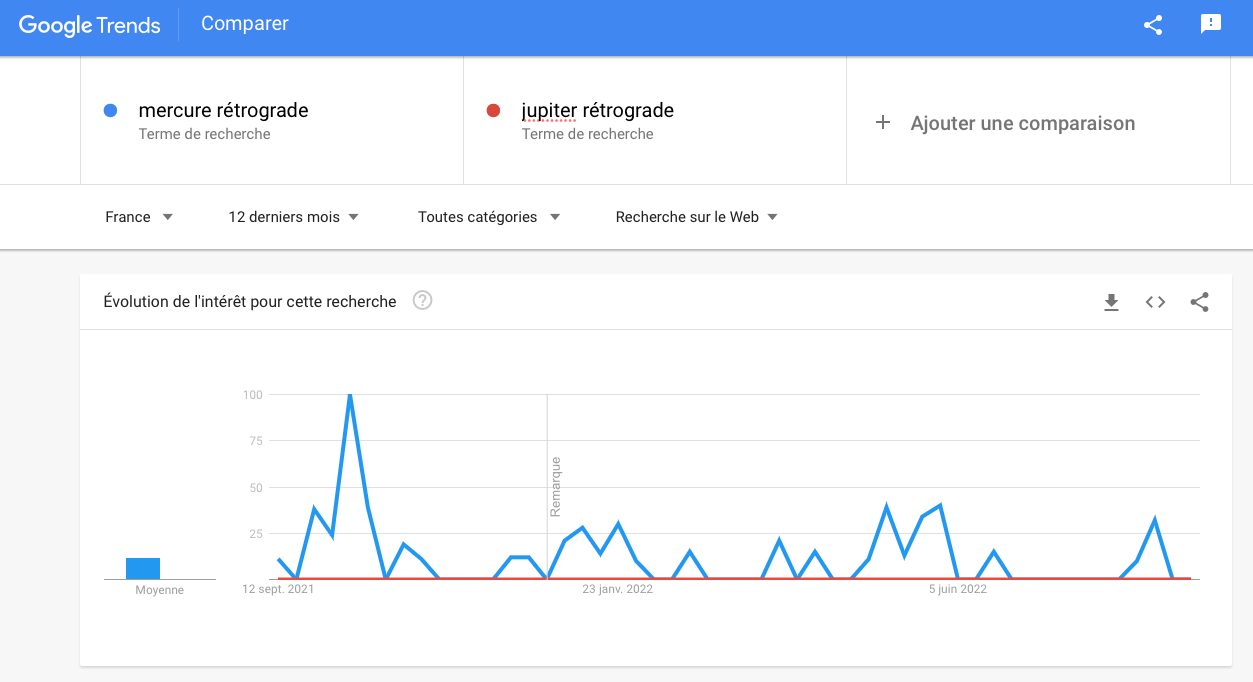Open the embed code icon
The height and width of the screenshot is (682, 1253).
[1155, 302]
